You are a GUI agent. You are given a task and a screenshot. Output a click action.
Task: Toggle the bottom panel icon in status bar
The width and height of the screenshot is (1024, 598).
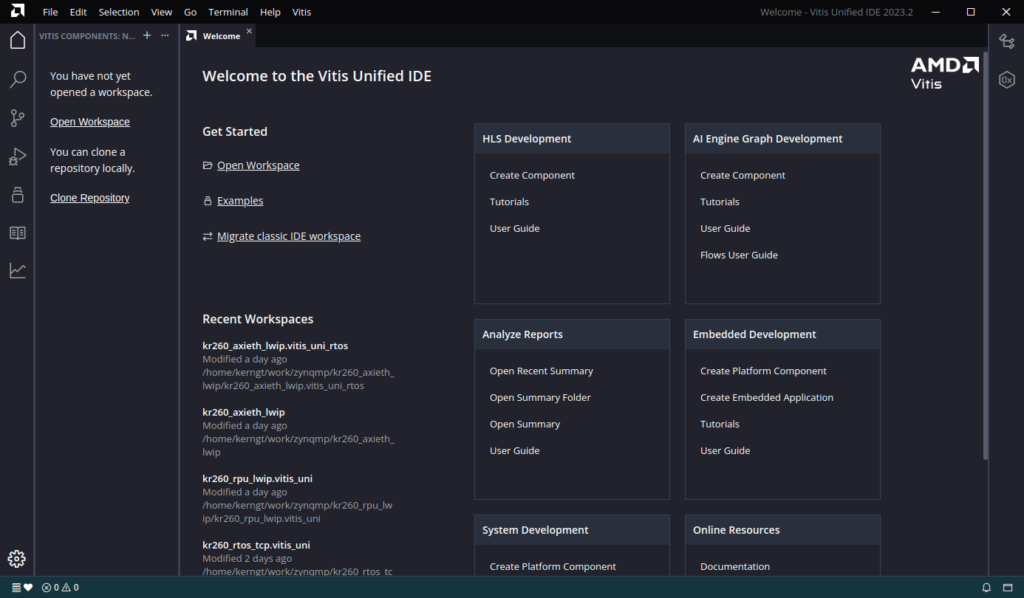coord(1008,588)
